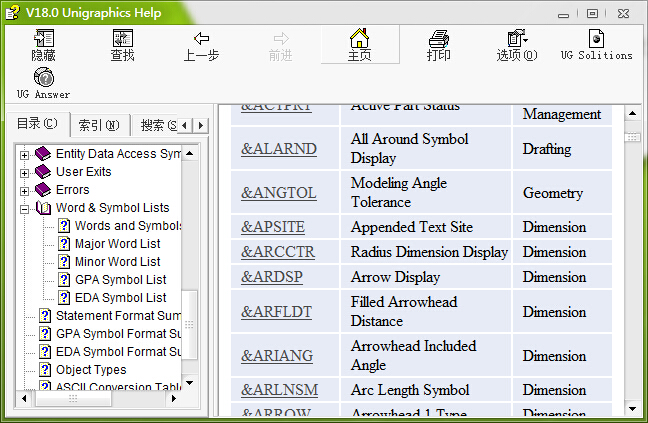Screen dimensions: 648x423
Task: Click the Errors book icon
Action: click(x=43, y=190)
